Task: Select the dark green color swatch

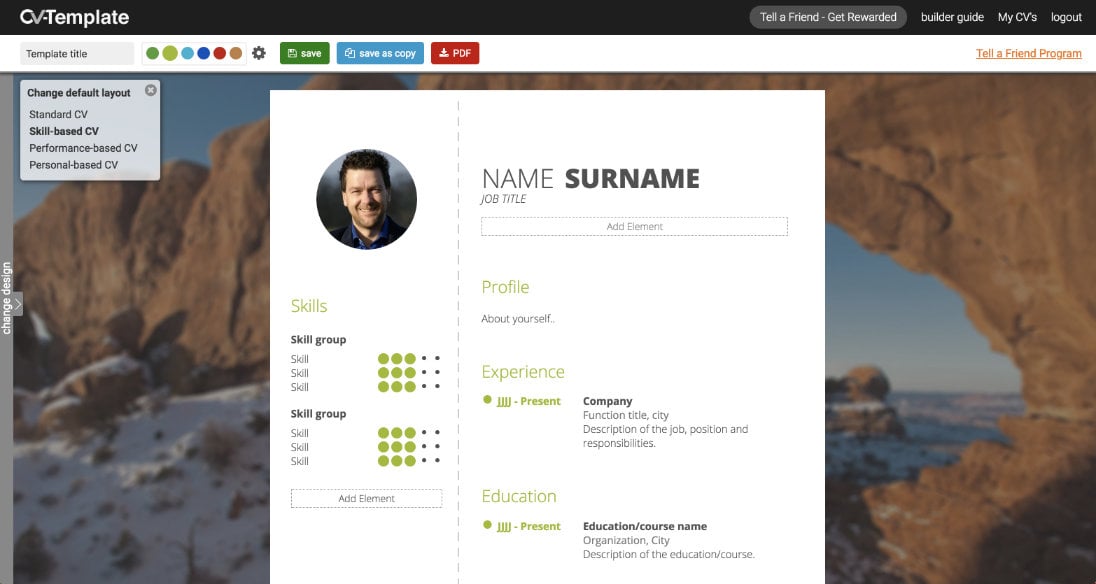Action: [152, 53]
